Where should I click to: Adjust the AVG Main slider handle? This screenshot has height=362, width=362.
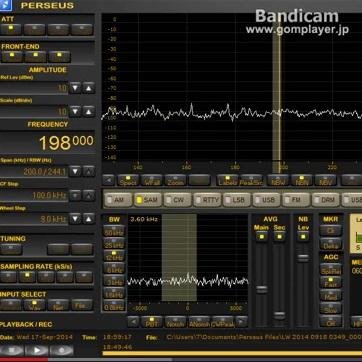[x=262, y=289]
